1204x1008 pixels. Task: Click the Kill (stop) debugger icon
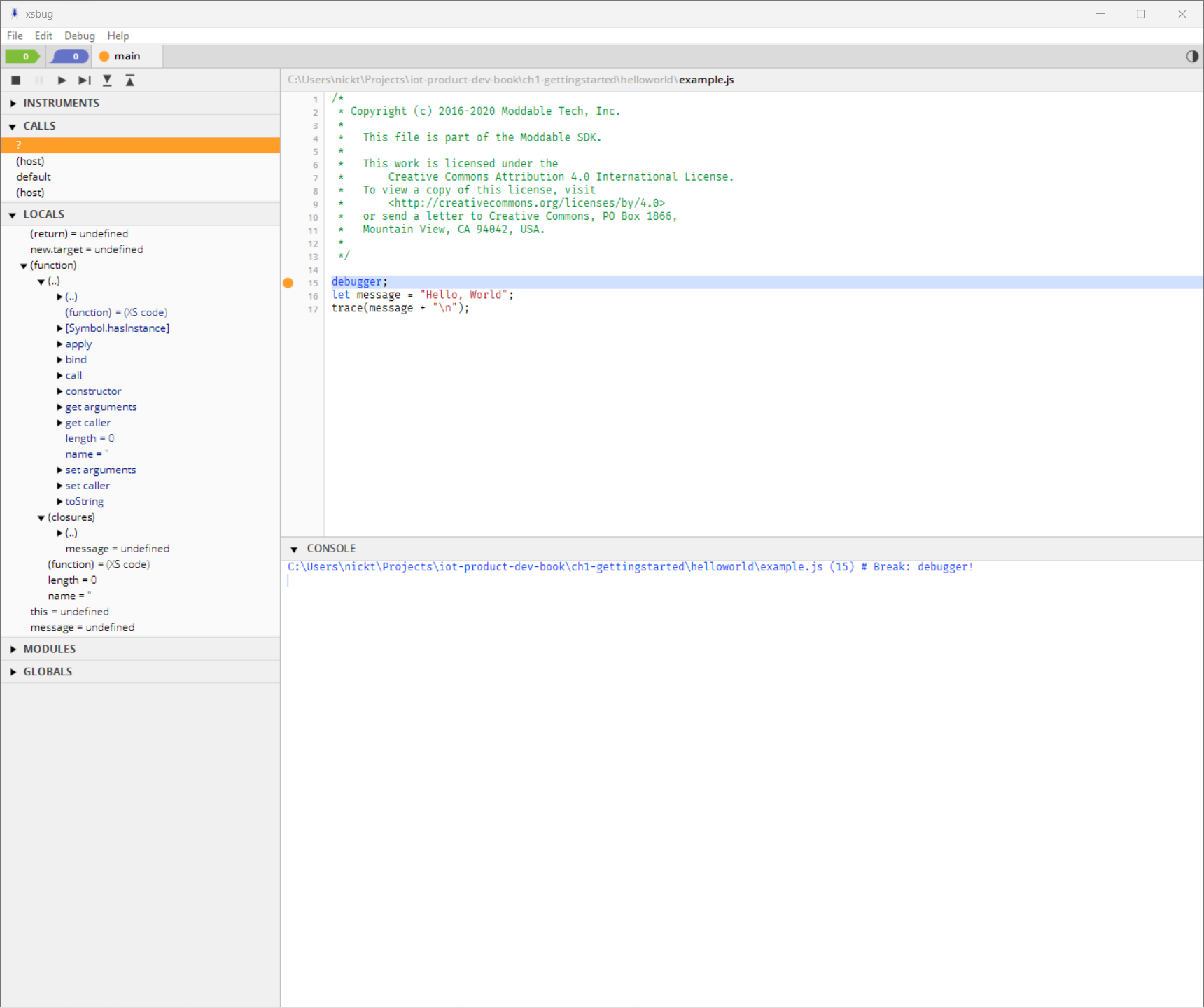tap(15, 80)
